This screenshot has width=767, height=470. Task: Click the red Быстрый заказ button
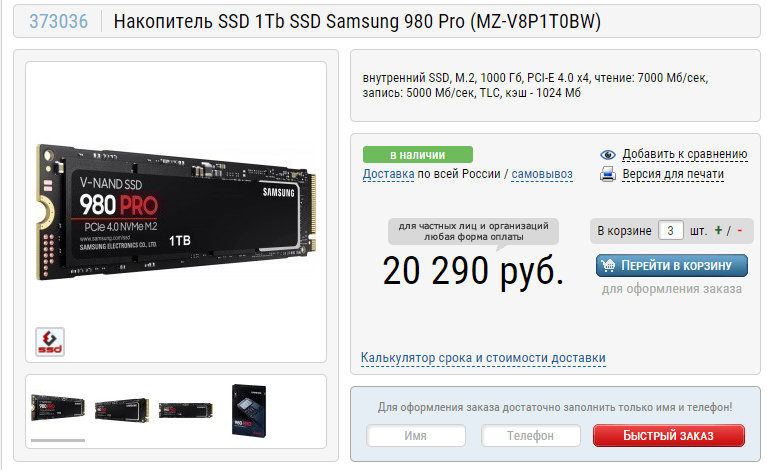pyautogui.click(x=669, y=435)
